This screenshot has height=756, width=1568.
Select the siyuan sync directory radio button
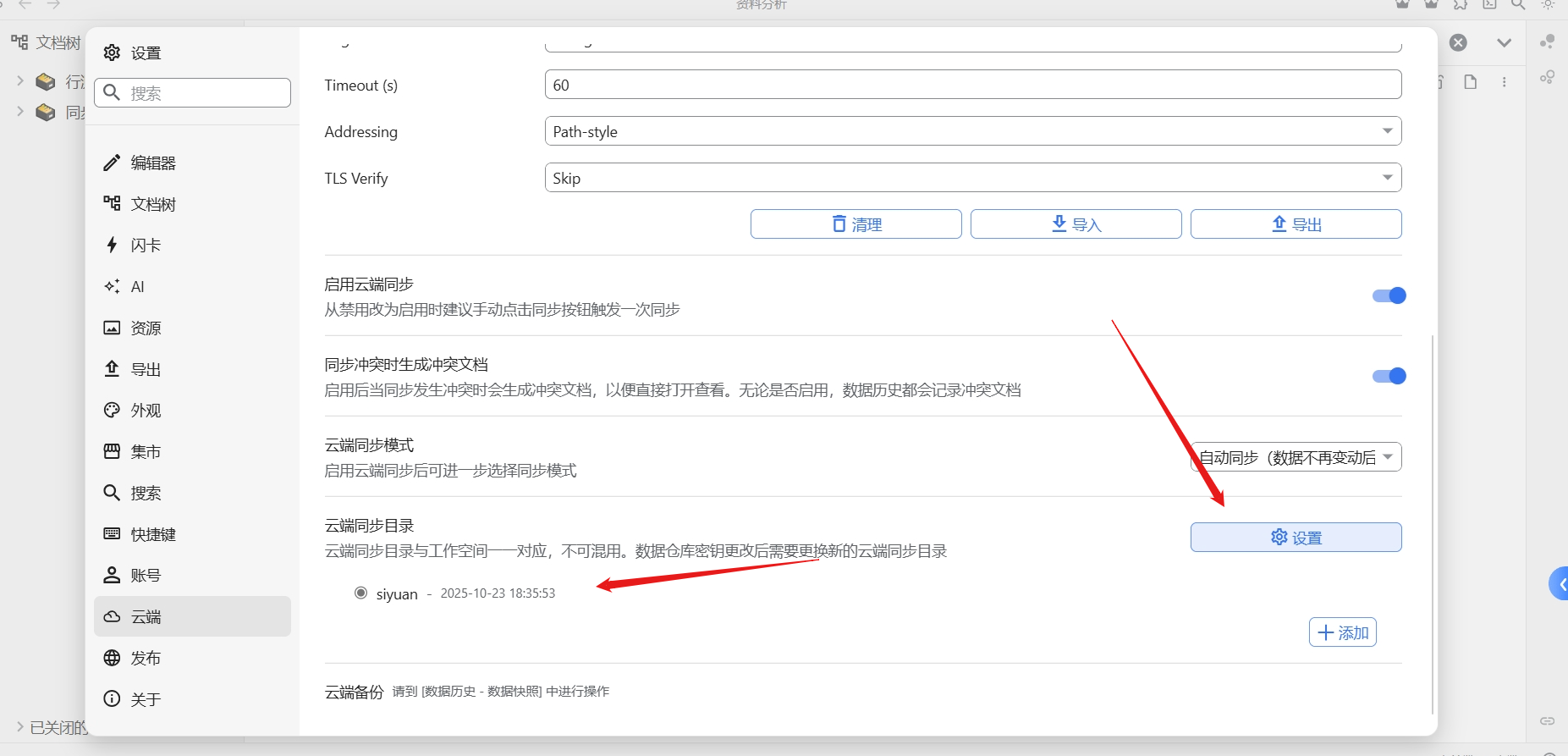360,593
